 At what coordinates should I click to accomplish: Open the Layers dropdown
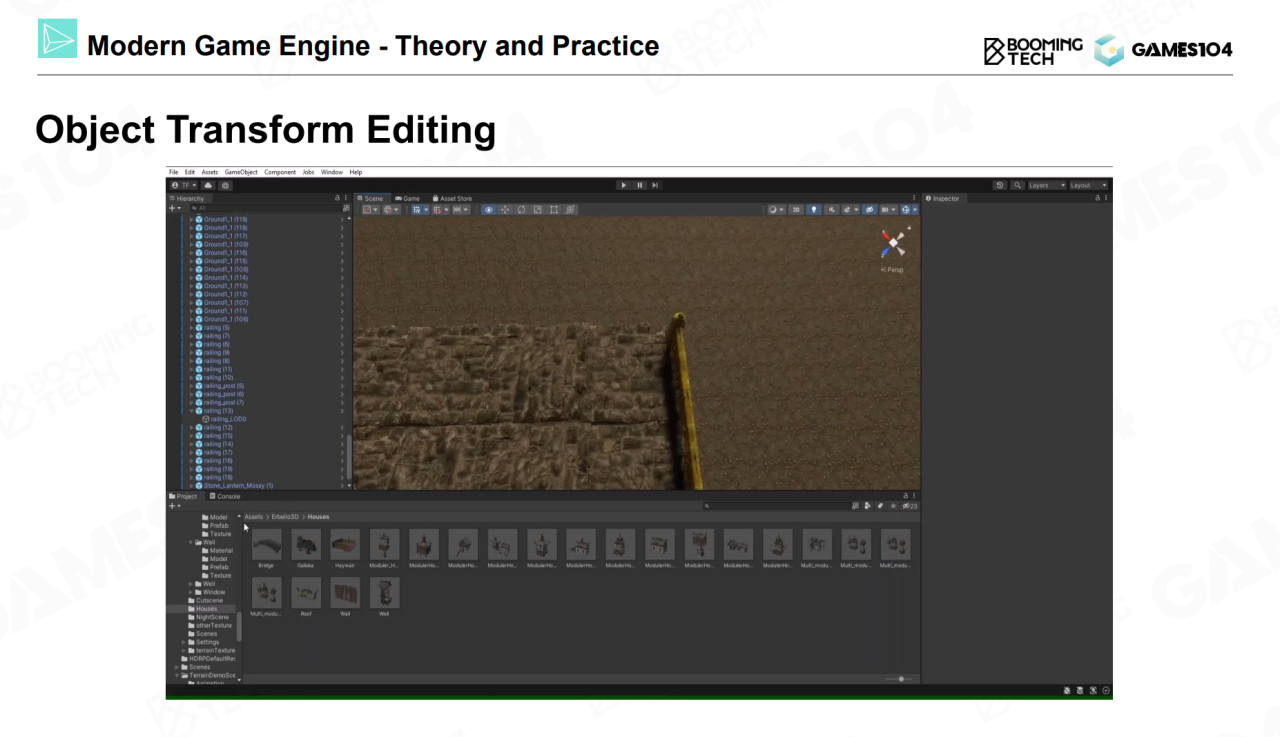[1046, 185]
